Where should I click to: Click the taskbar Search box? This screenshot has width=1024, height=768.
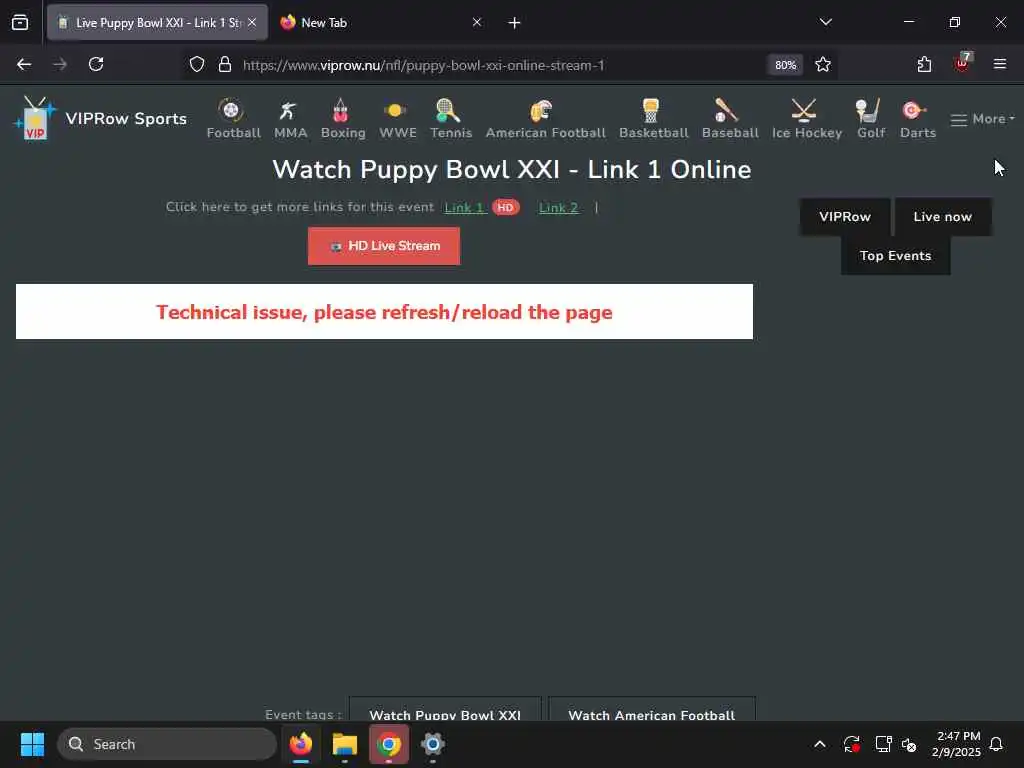(x=167, y=744)
